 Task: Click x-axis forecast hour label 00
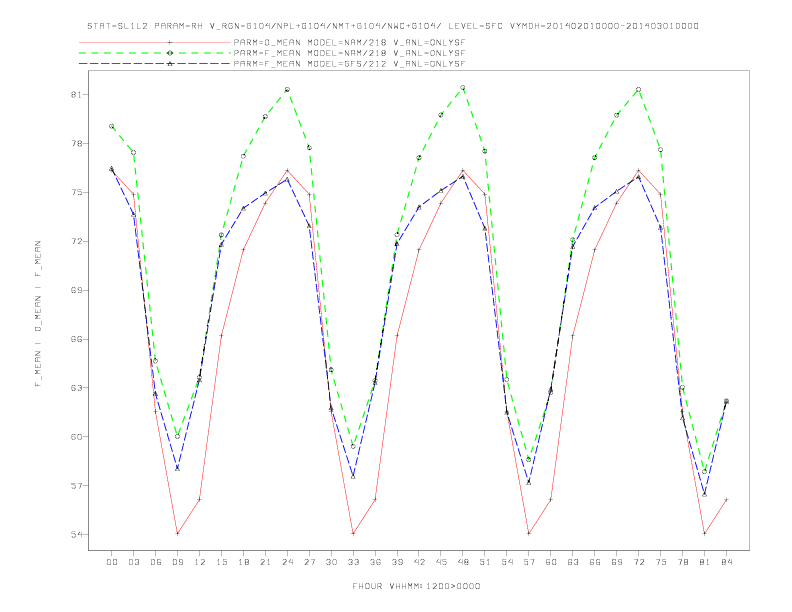coord(112,562)
